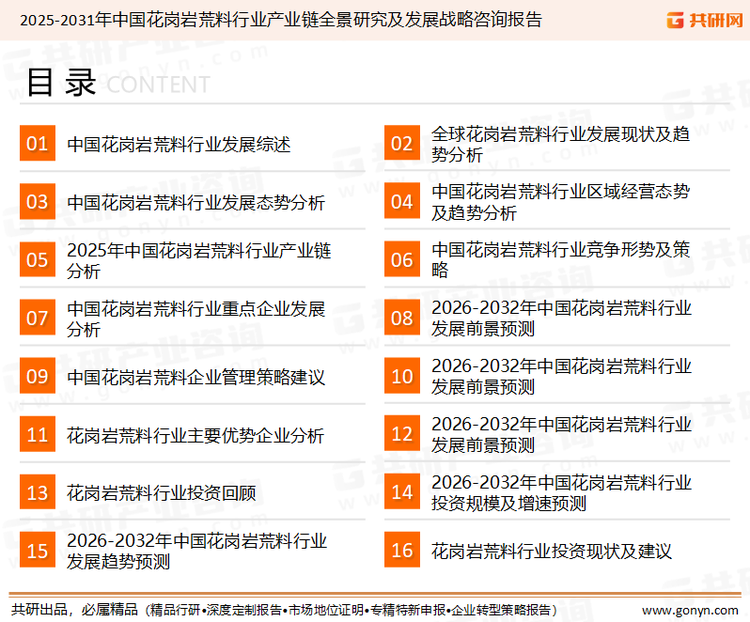This screenshot has width=750, height=622.
Task: Click the orange 13 number badge
Action: 37,492
